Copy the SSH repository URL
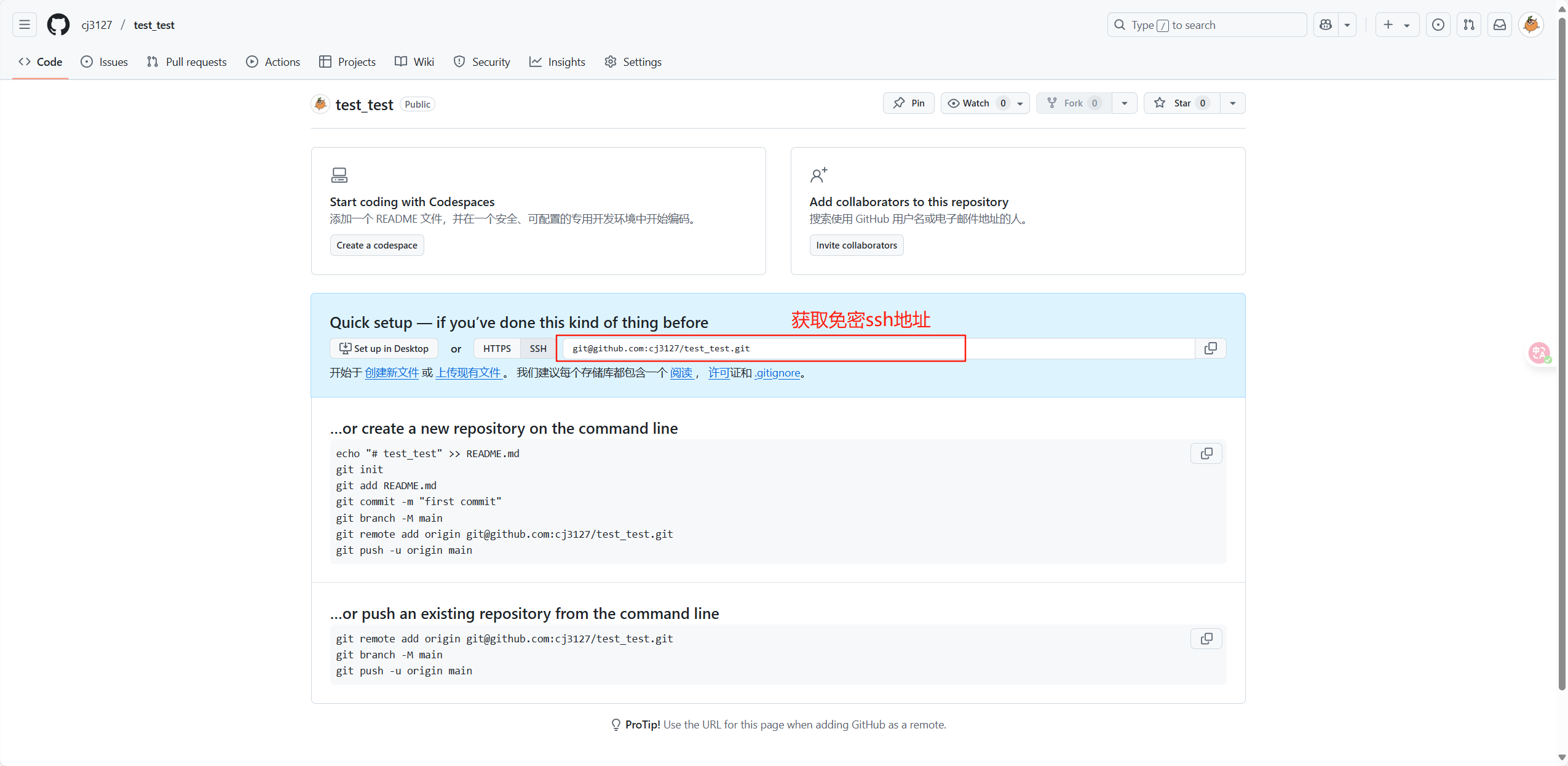This screenshot has width=1568, height=766. click(1211, 348)
